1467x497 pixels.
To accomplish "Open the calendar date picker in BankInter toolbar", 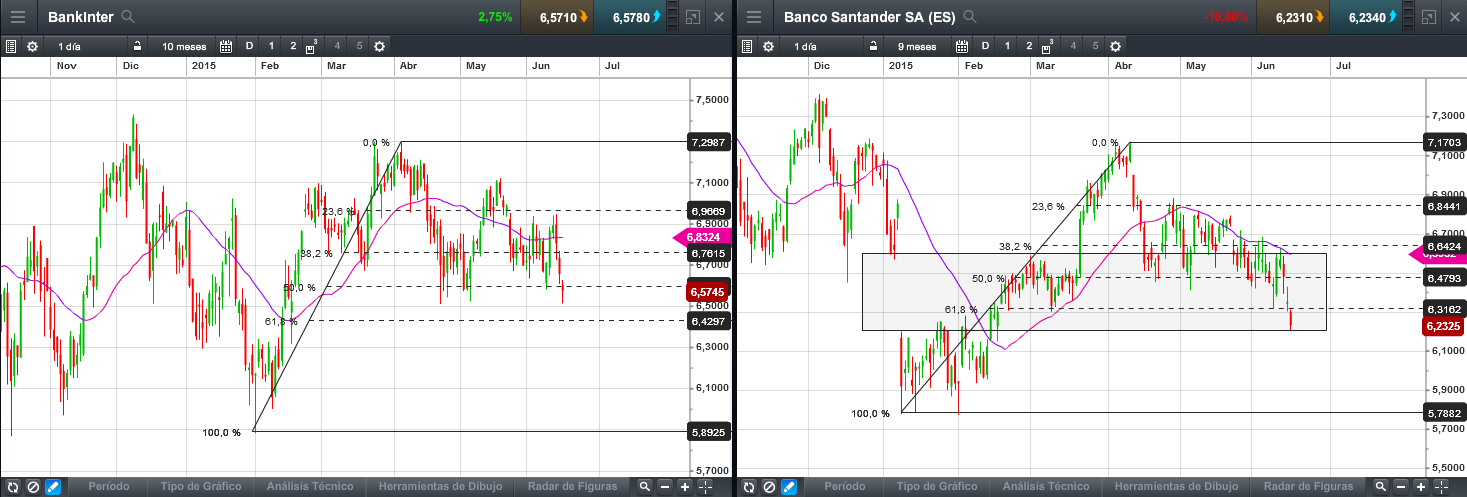I will (x=225, y=46).
